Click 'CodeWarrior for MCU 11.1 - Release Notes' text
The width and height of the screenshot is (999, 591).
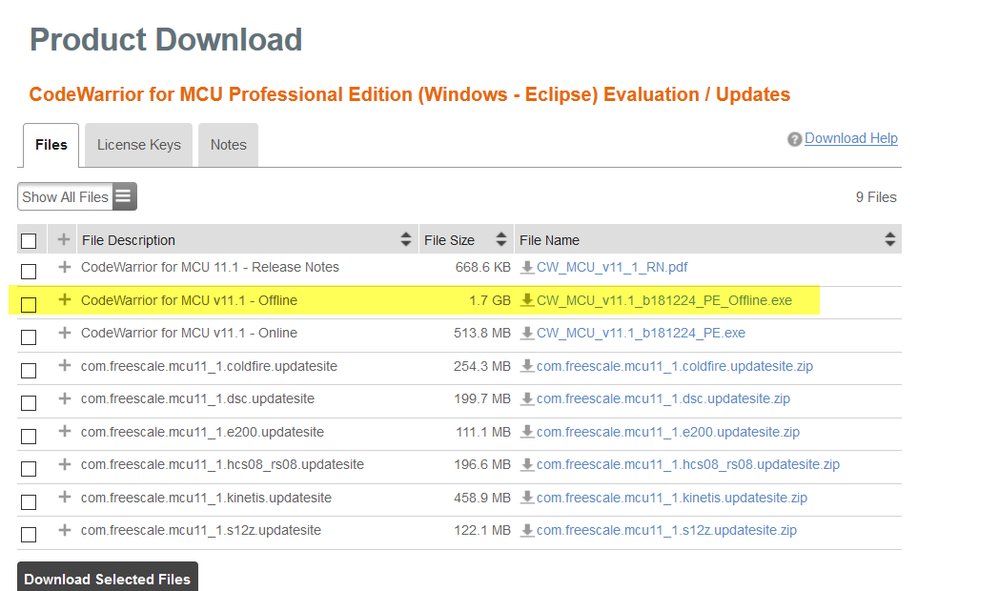point(210,267)
